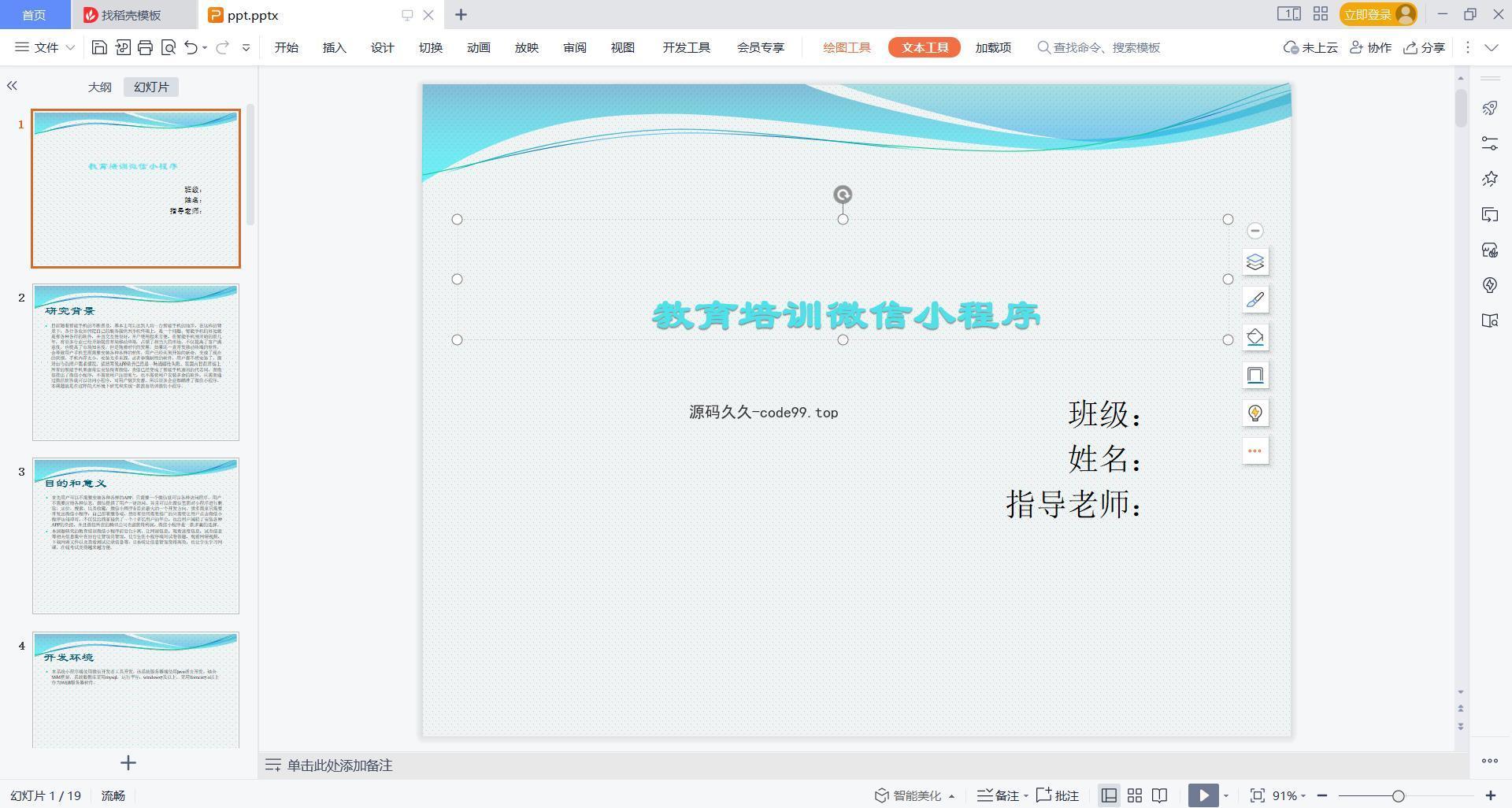Open the lightning quick-tools sidebar icon
Image resolution: width=1512 pixels, height=808 pixels.
(1489, 285)
